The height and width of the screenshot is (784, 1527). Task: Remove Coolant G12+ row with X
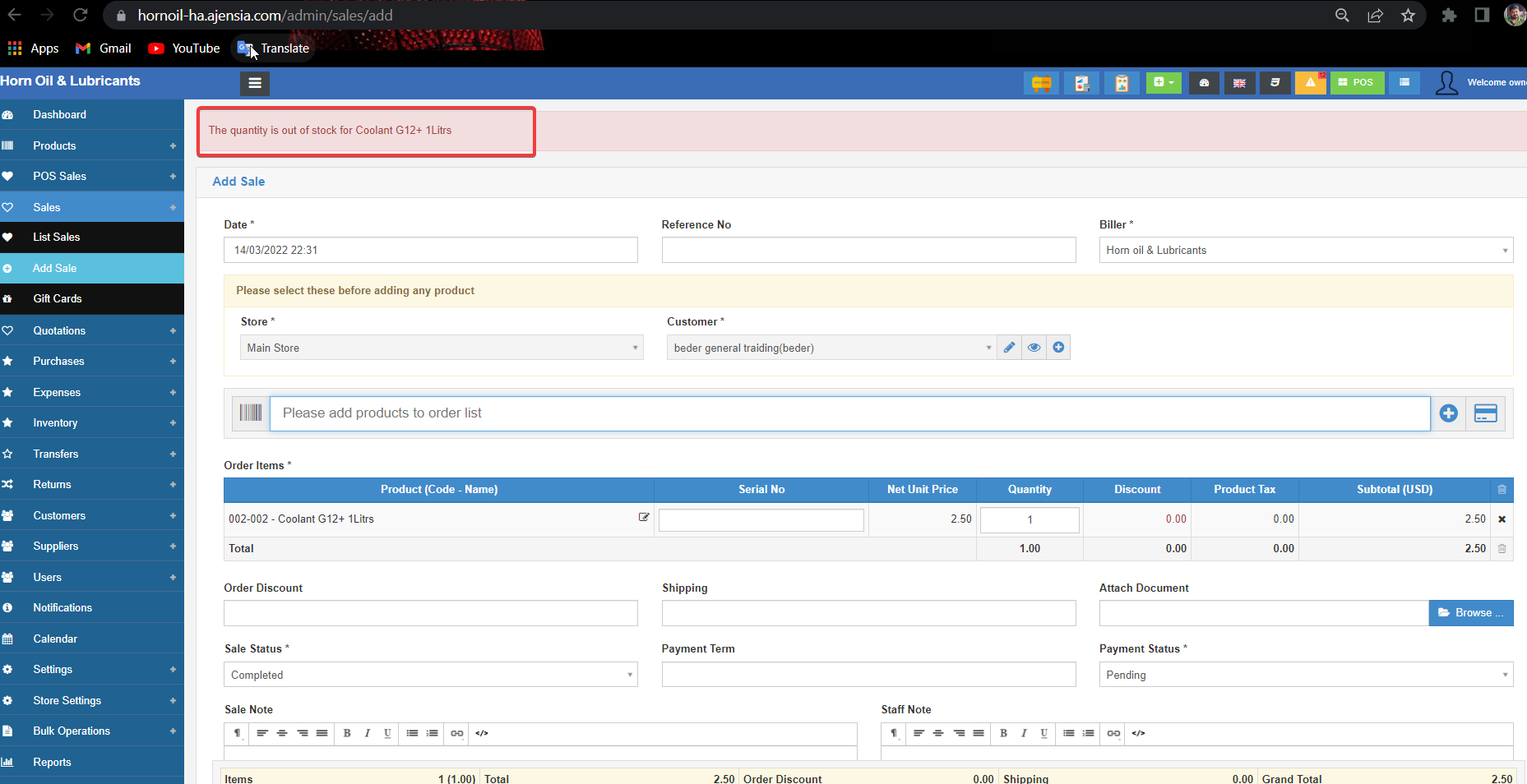[1502, 519]
